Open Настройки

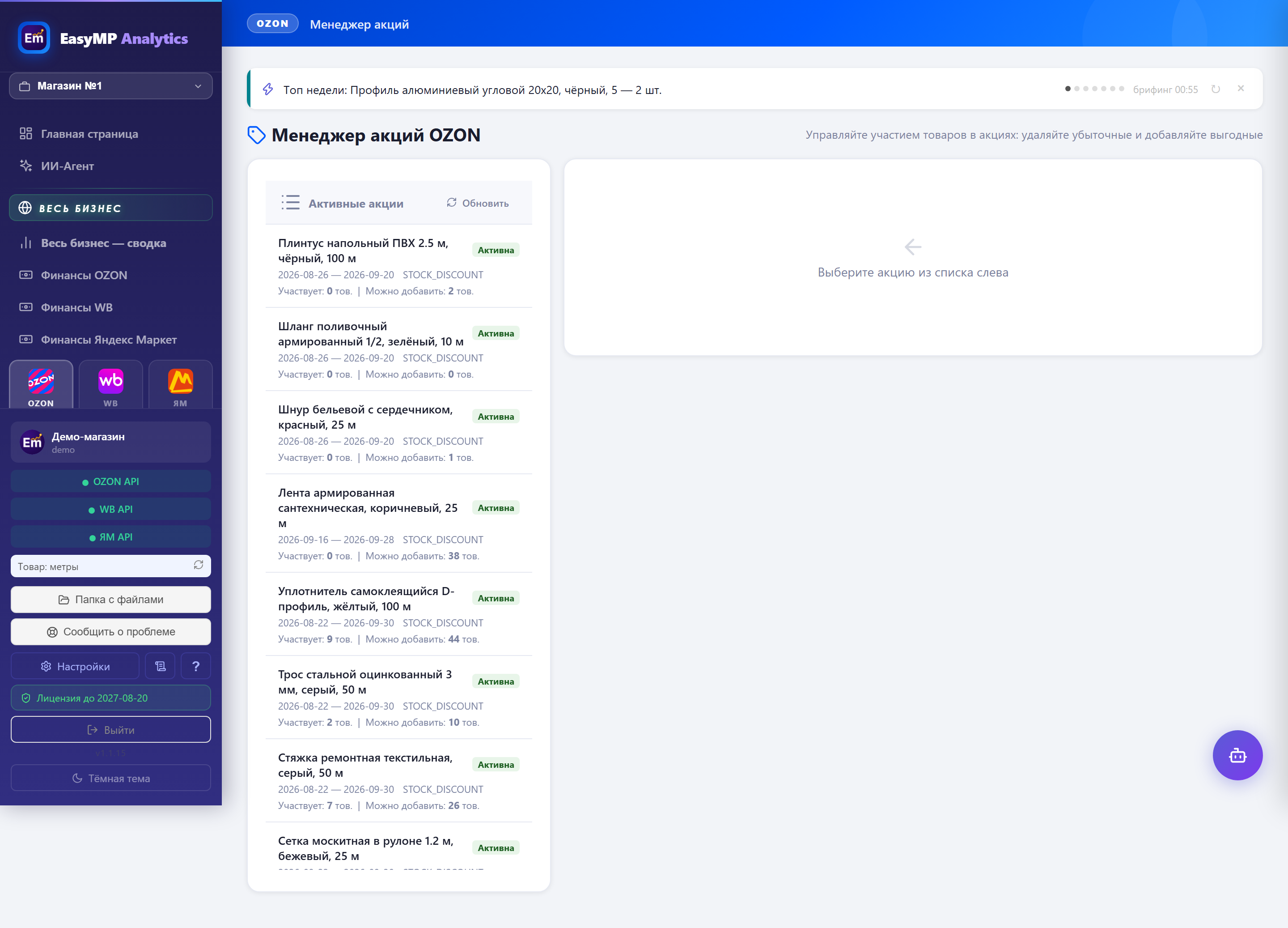coord(75,666)
